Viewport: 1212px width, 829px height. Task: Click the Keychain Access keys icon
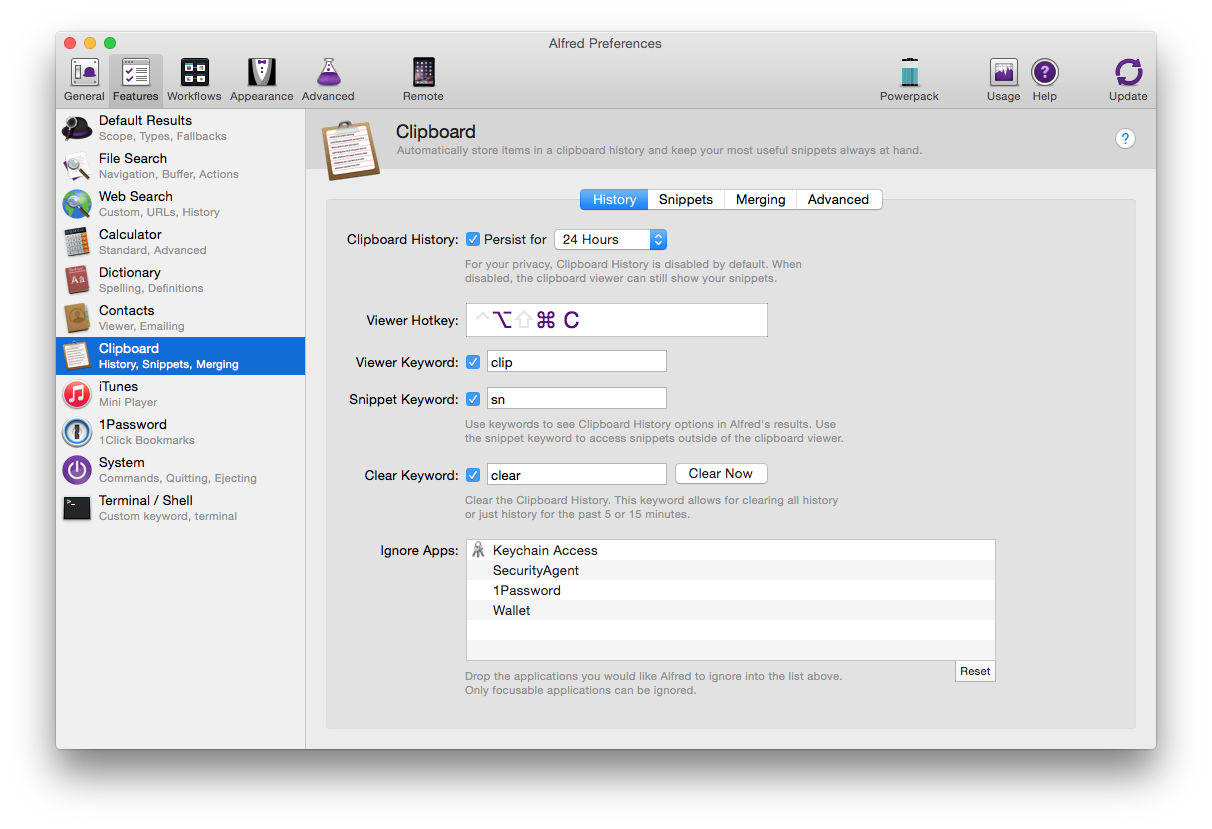pyautogui.click(x=478, y=550)
